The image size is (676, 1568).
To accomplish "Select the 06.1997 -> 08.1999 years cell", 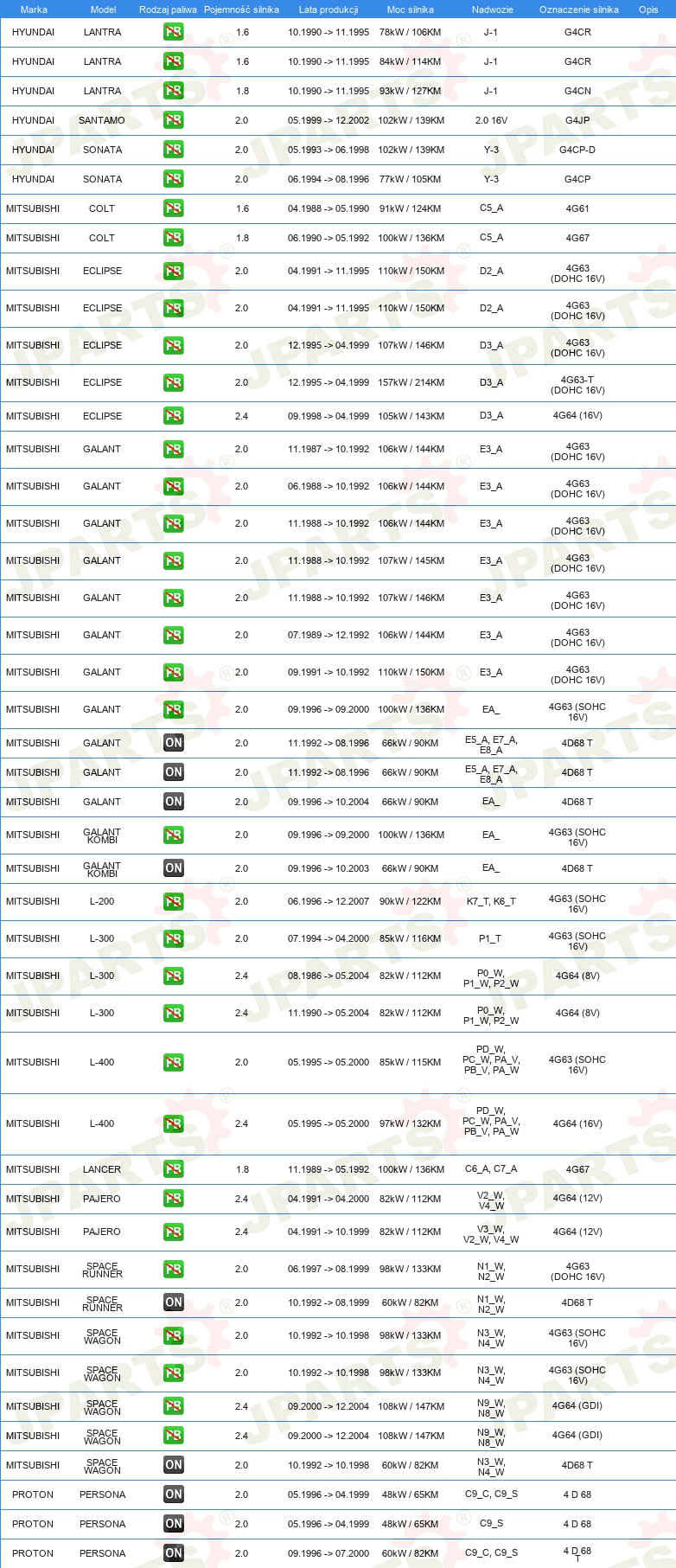I will (328, 1269).
